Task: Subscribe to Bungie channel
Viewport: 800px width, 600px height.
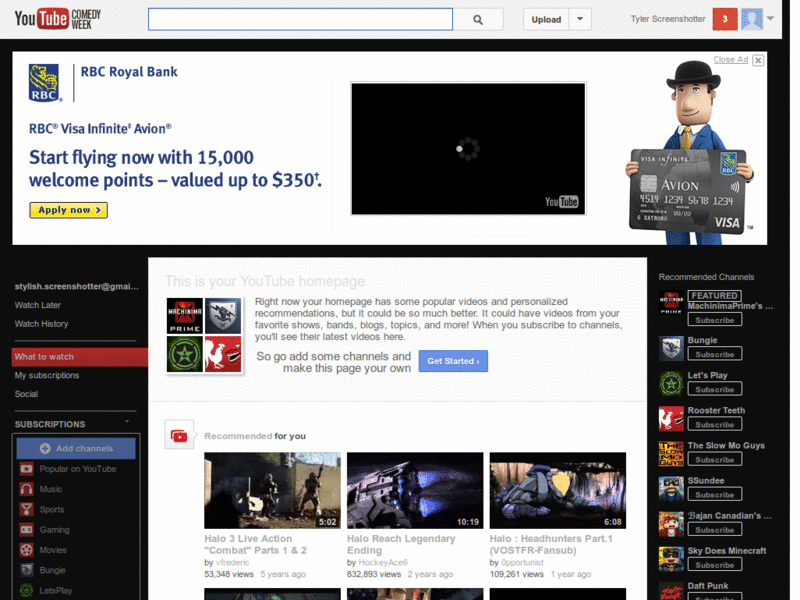Action: [x=714, y=354]
